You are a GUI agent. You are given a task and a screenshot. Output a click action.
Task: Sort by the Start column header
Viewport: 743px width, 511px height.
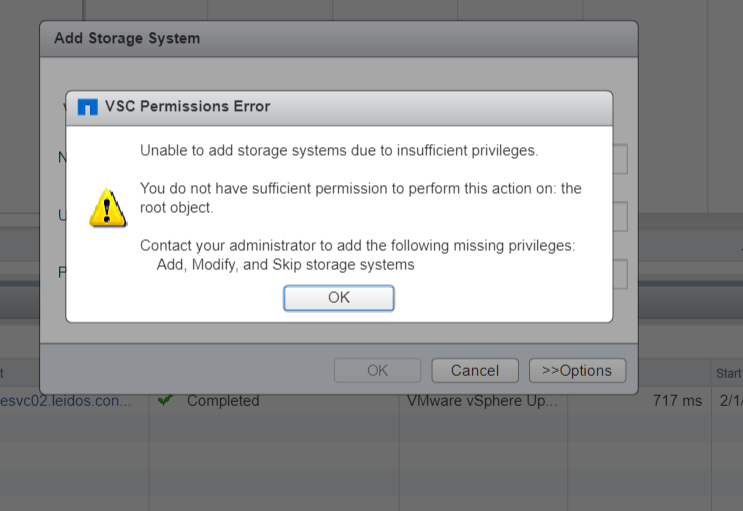727,373
